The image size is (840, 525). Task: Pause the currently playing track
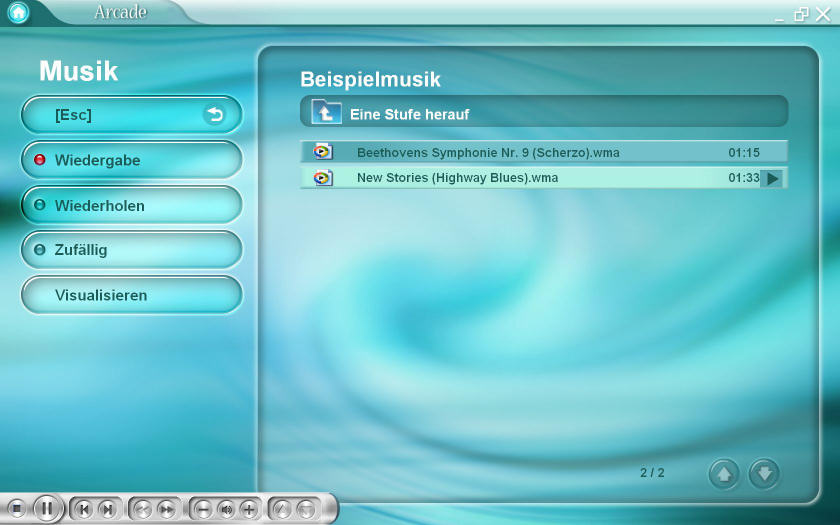(47, 507)
